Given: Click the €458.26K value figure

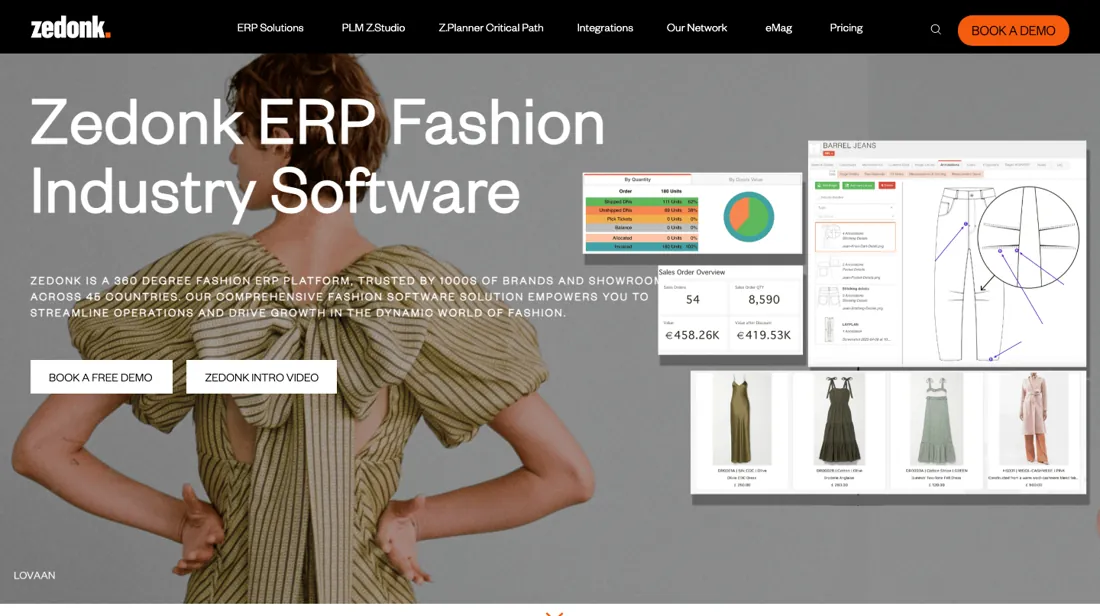Looking at the screenshot, I should click(692, 335).
